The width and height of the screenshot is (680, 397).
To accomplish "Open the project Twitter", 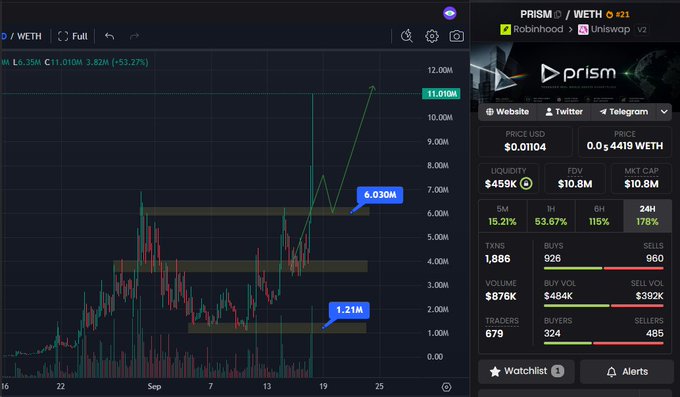I will click(564, 112).
